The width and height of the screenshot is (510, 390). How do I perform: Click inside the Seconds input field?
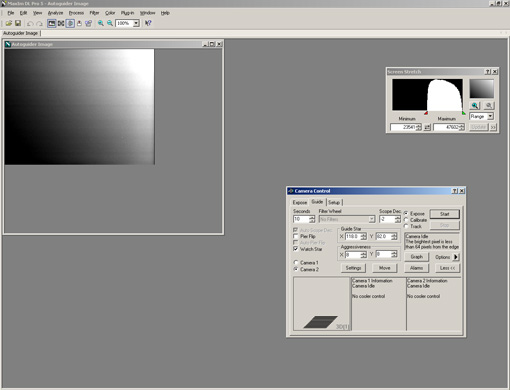tap(301, 219)
